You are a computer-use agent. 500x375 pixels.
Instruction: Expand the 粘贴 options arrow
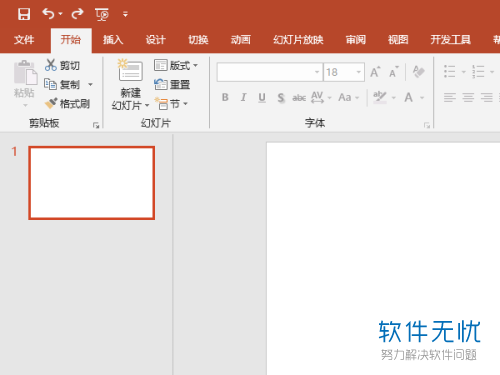pyautogui.click(x=25, y=105)
